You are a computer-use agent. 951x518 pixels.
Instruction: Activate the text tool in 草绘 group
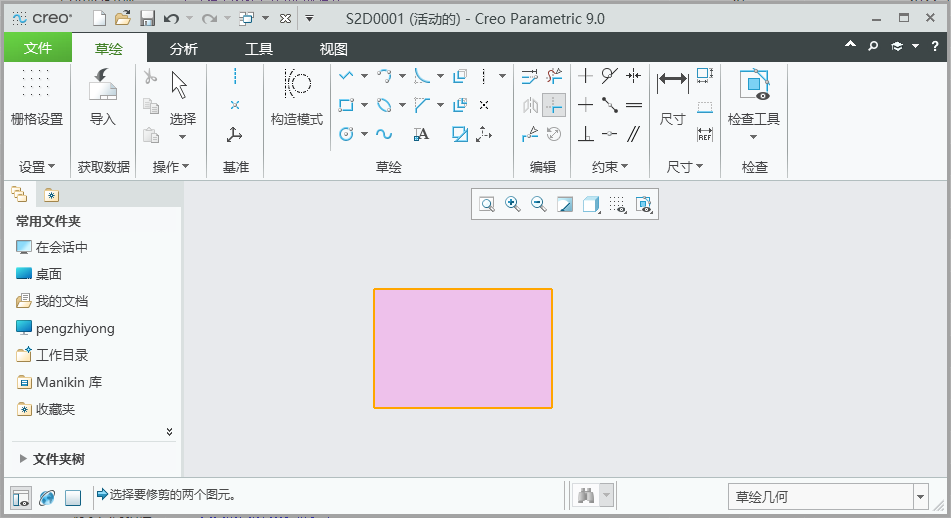(421, 134)
